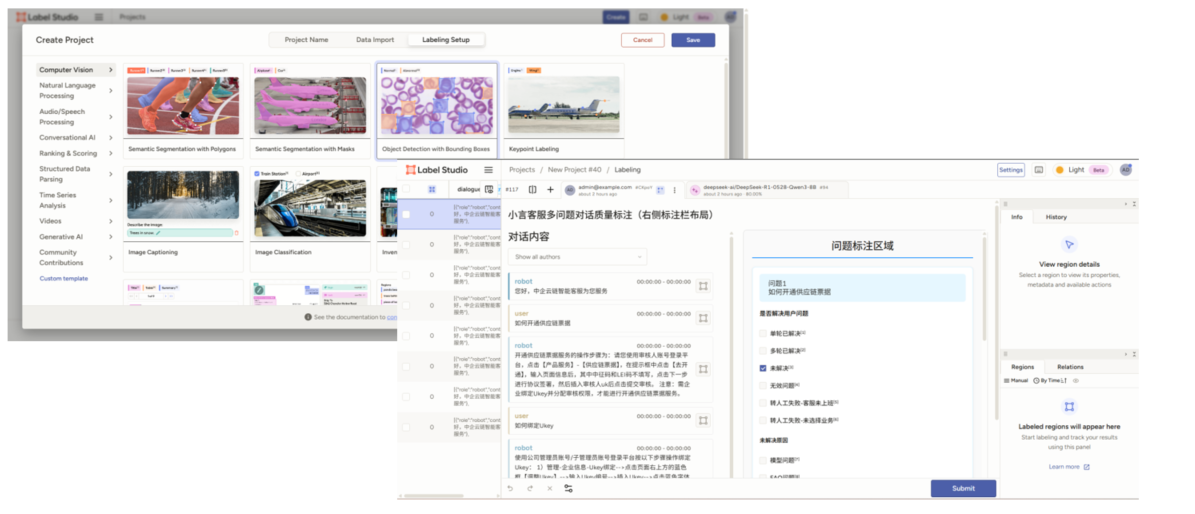1195x514 pixels.
Task: Open Settings in Labeling window
Action: pyautogui.click(x=1011, y=169)
